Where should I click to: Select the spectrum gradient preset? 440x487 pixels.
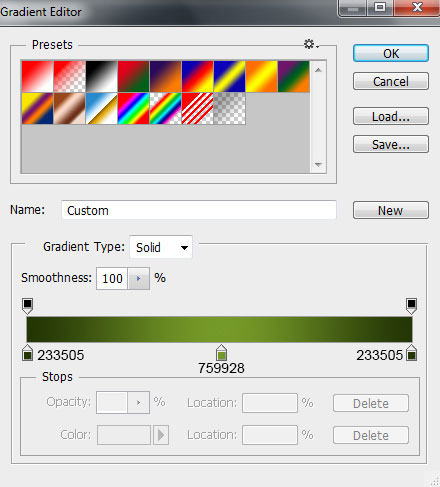(133, 108)
